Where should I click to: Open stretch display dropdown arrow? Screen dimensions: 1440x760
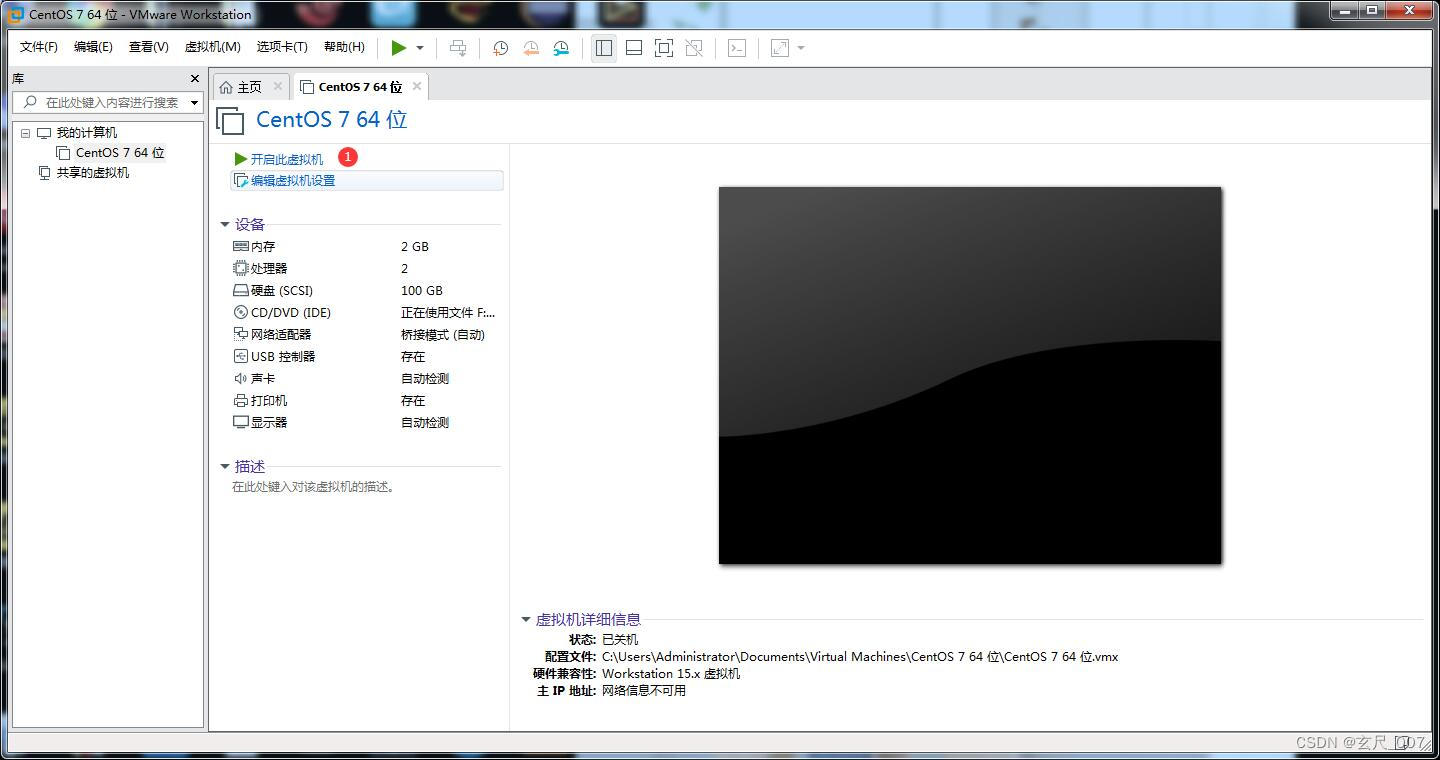click(801, 48)
